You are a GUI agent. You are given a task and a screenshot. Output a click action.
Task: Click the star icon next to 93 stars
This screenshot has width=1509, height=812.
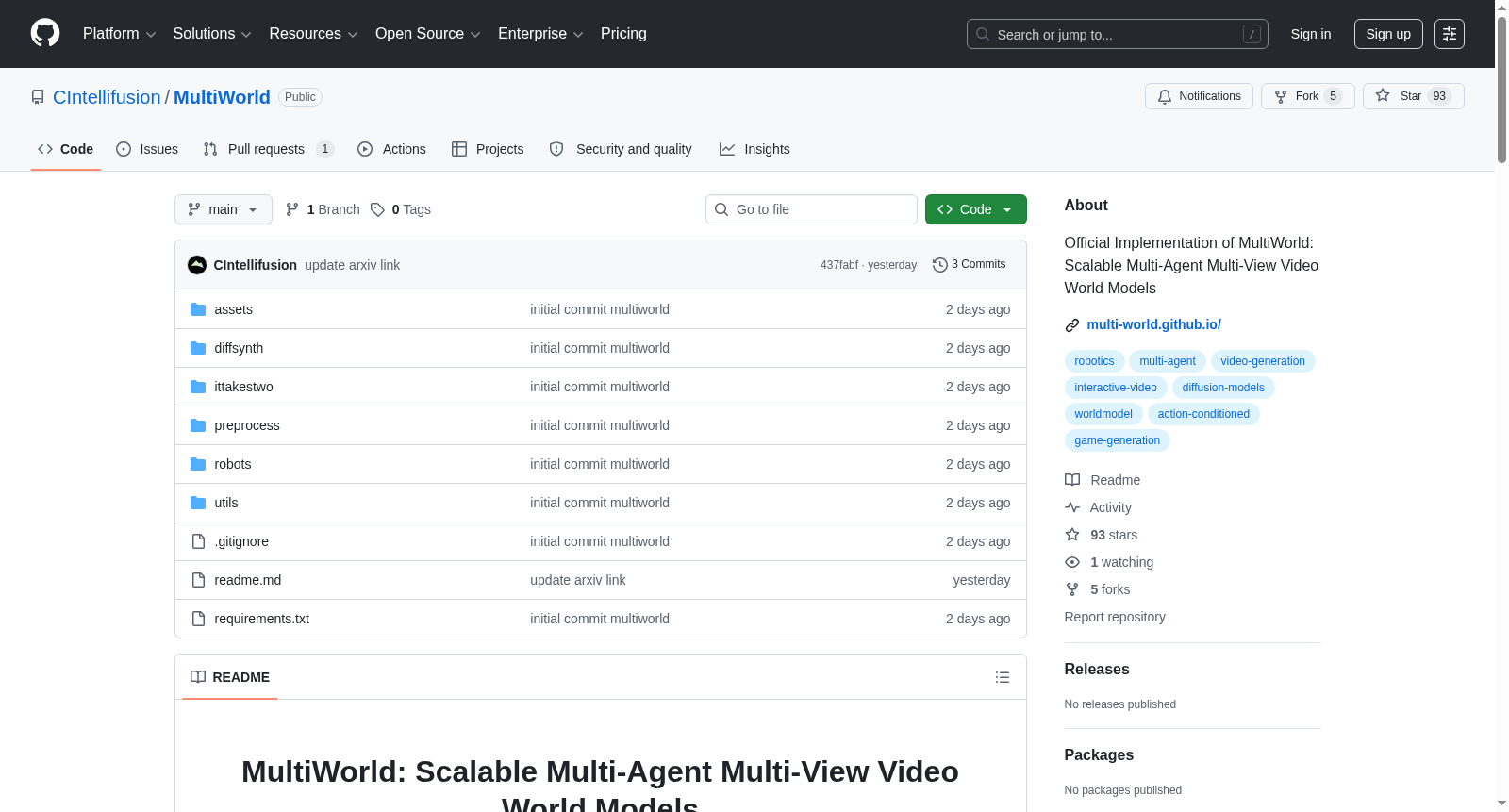click(1072, 535)
